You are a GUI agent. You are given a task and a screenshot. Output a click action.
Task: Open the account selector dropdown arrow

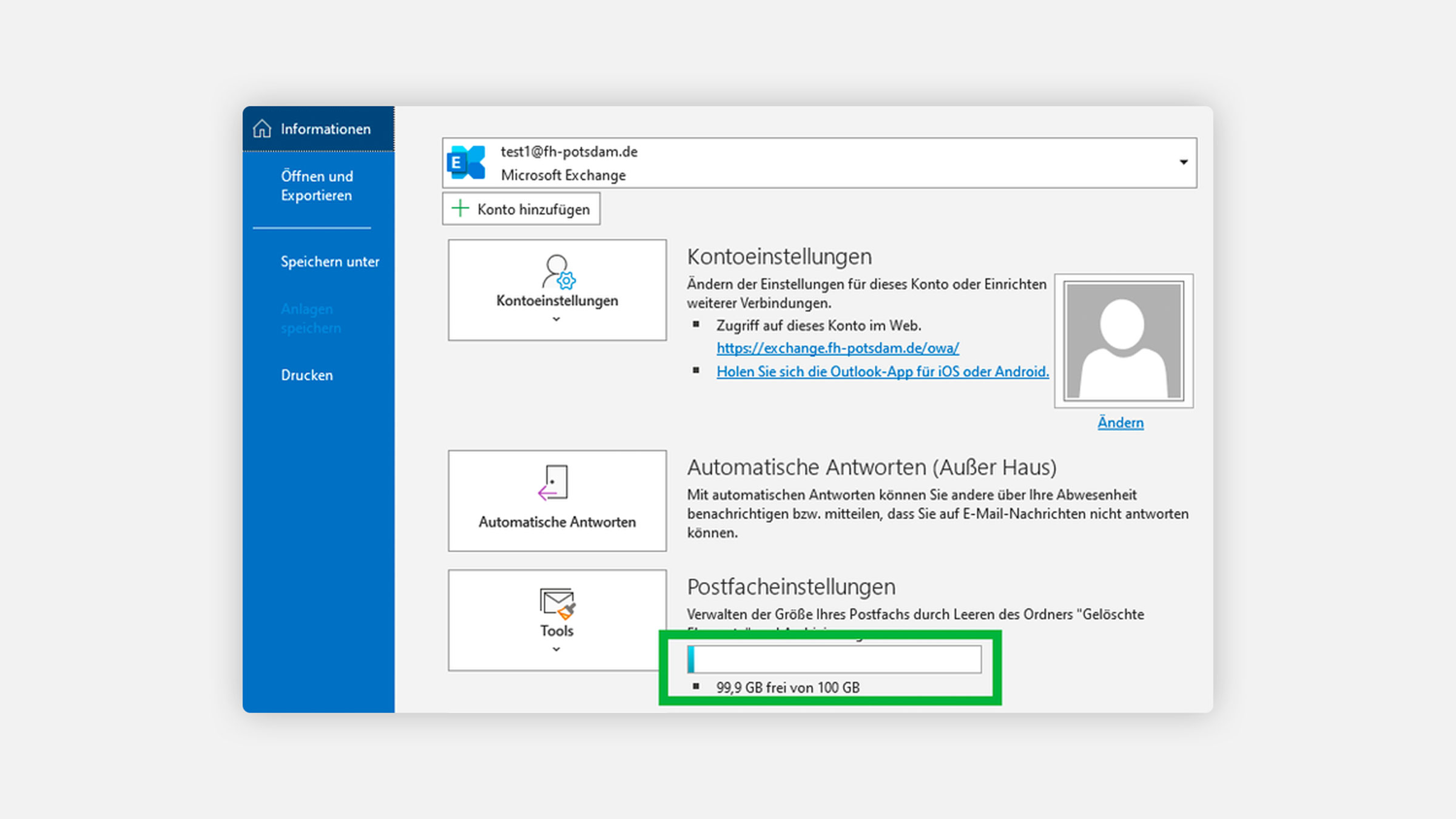[1183, 163]
